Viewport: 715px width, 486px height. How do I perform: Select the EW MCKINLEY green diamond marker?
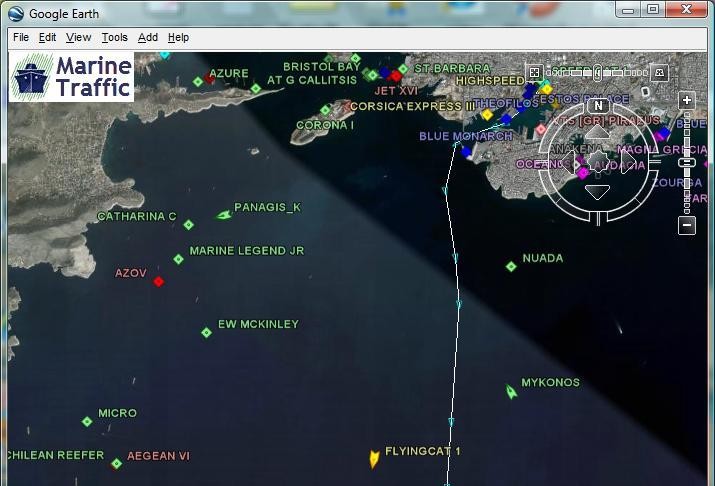pos(206,333)
